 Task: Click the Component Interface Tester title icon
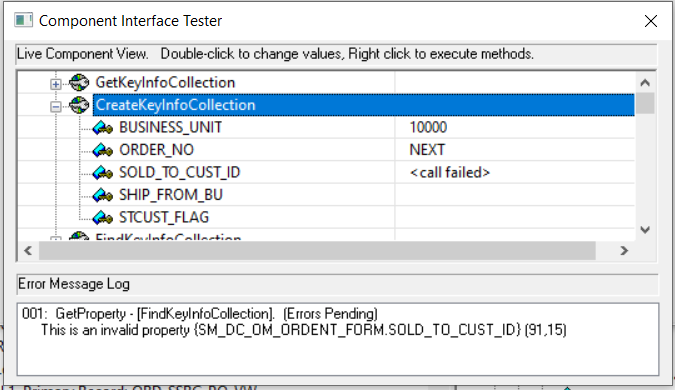(23, 20)
